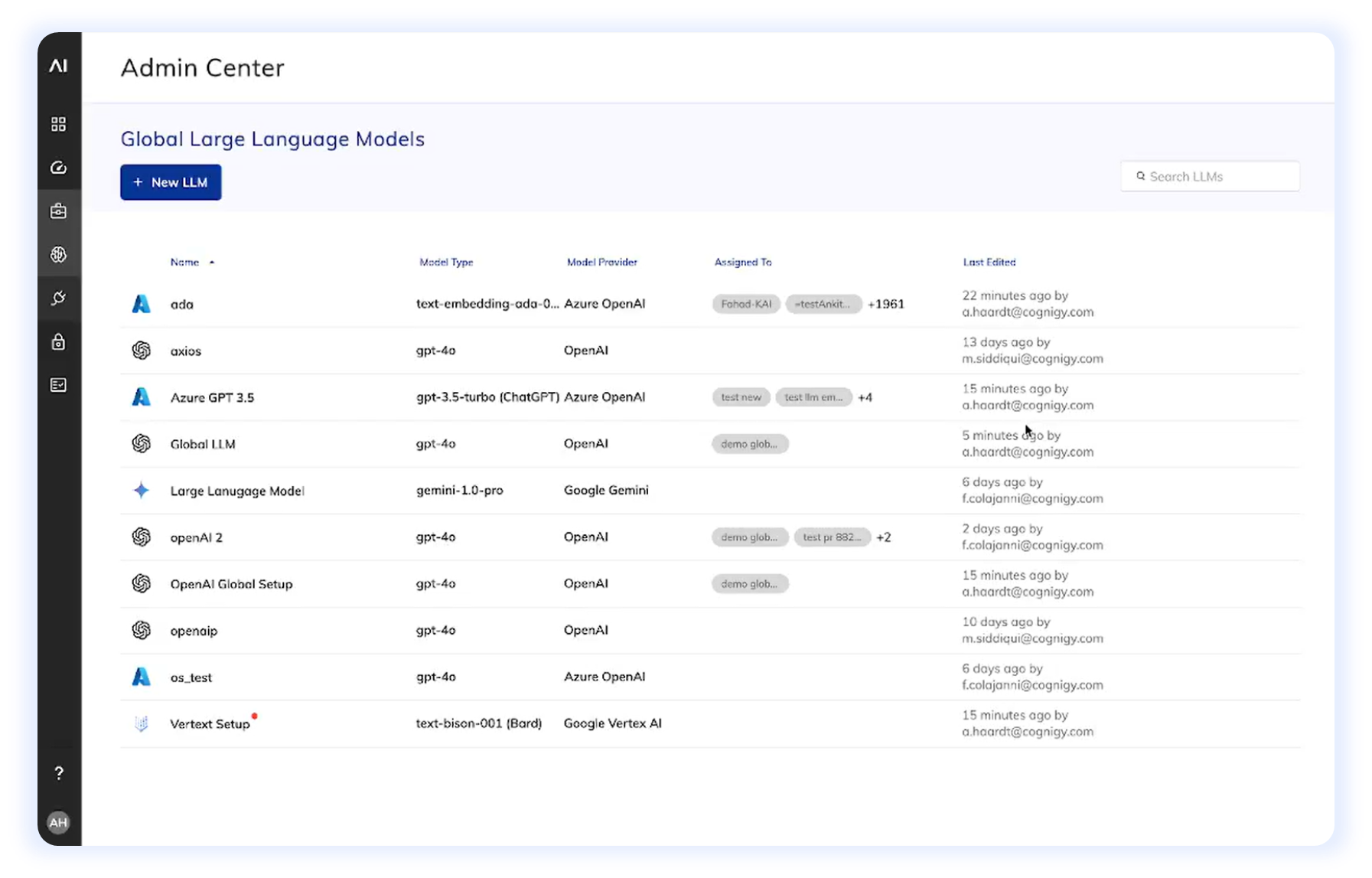Image resolution: width=1372 pixels, height=878 pixels.
Task: Click Google Vertex AI provider cell
Action: pyautogui.click(x=612, y=723)
